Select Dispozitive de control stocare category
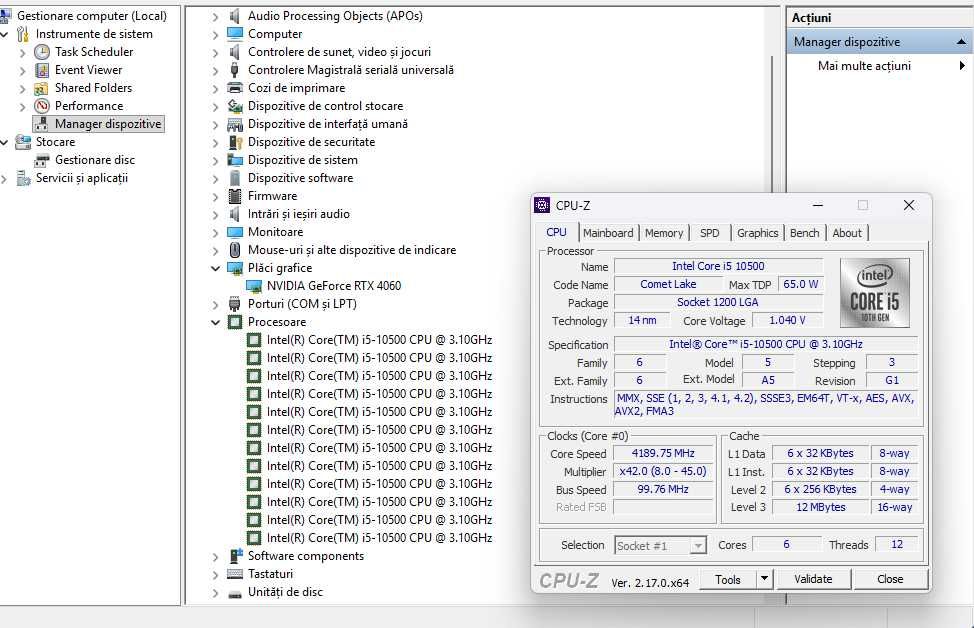Image resolution: width=974 pixels, height=628 pixels. tap(325, 106)
